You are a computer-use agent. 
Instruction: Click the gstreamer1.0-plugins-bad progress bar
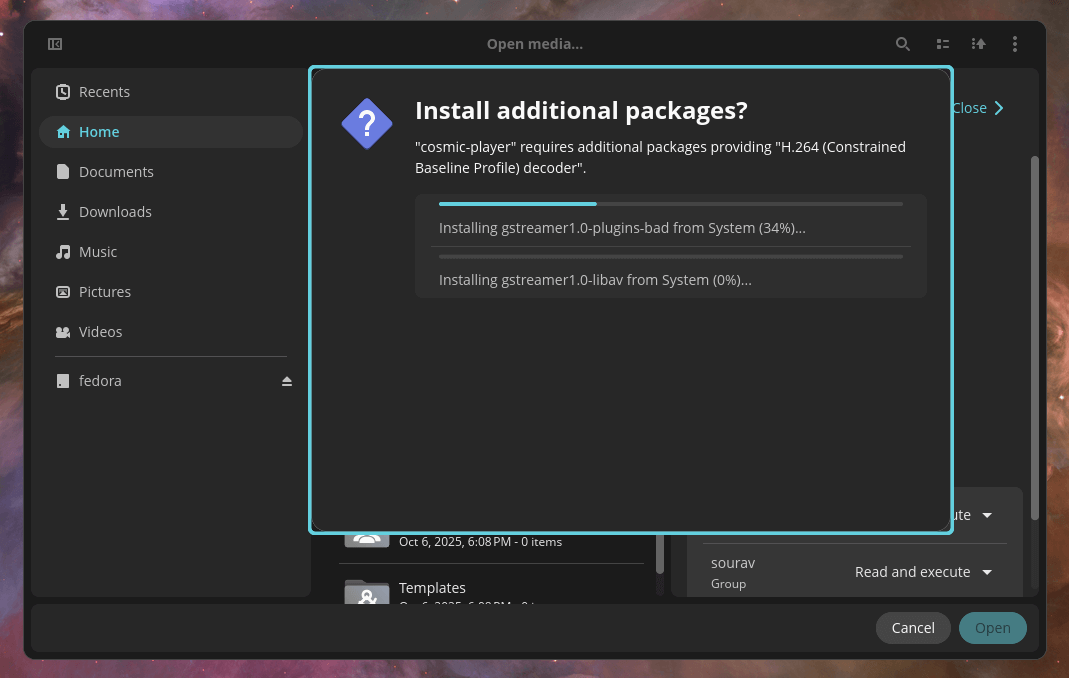672,203
